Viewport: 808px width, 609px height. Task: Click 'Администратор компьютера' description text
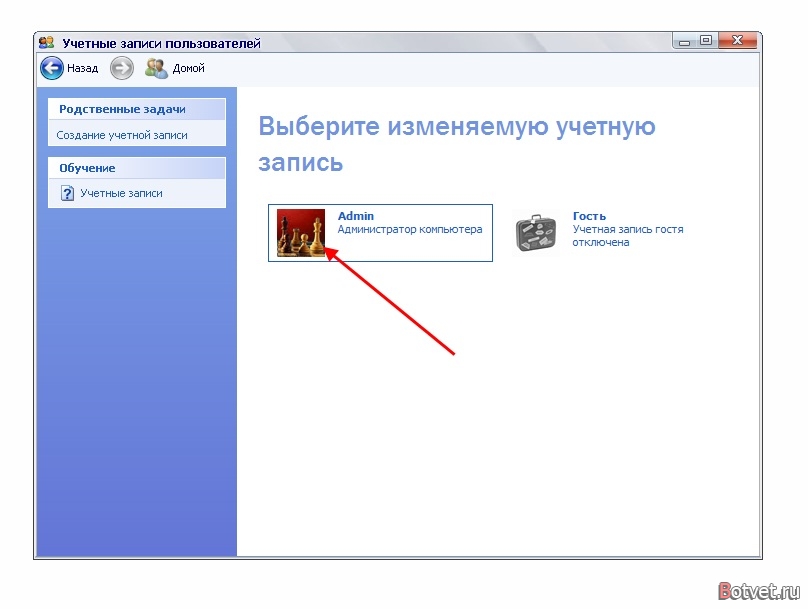click(x=410, y=229)
